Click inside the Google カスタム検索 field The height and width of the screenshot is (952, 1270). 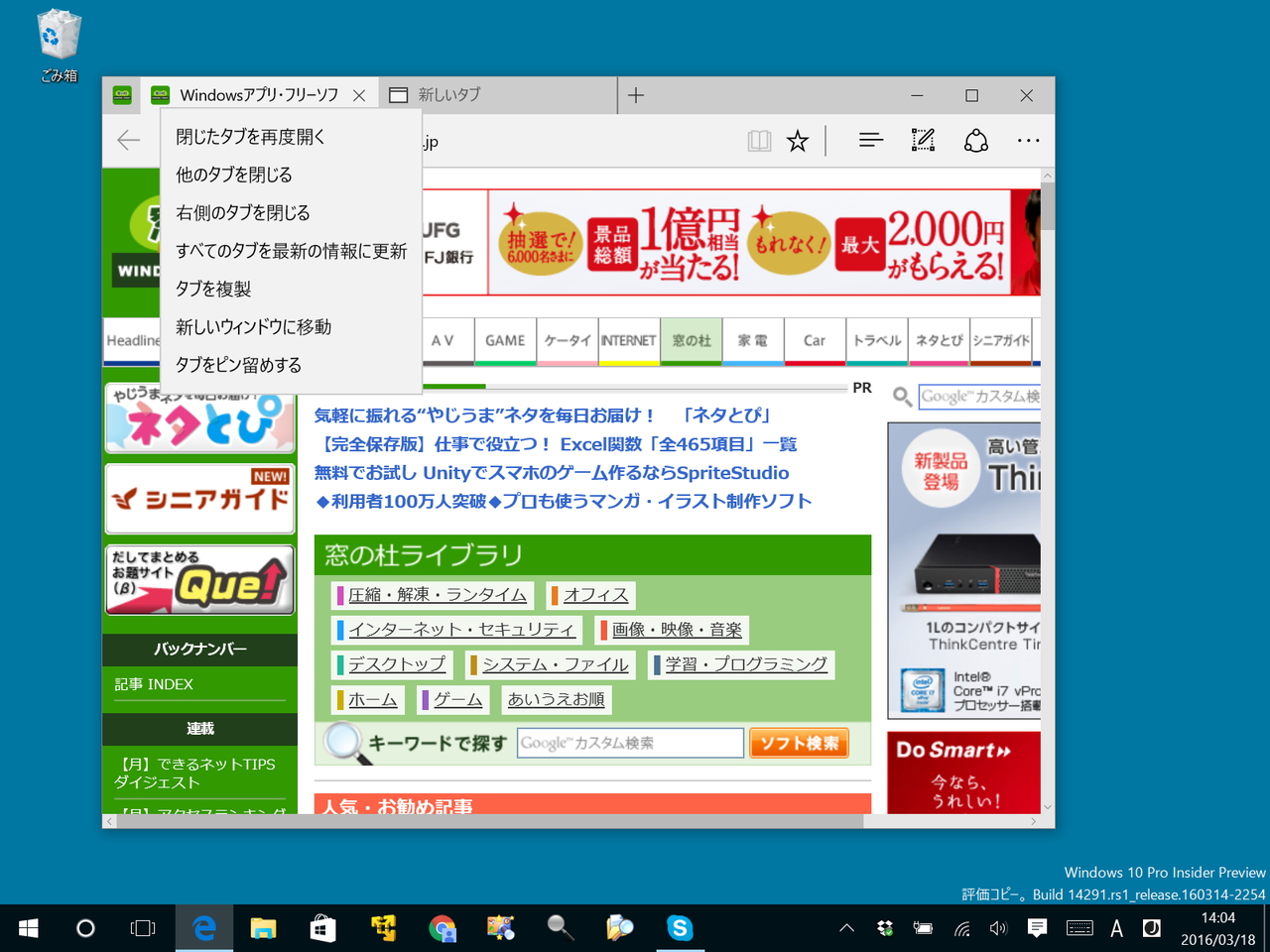pos(630,742)
